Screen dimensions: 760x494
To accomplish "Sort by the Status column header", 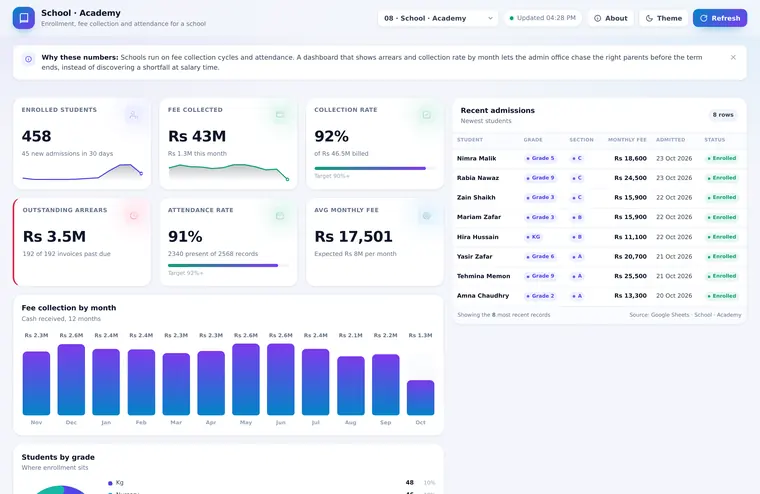I will pyautogui.click(x=714, y=140).
